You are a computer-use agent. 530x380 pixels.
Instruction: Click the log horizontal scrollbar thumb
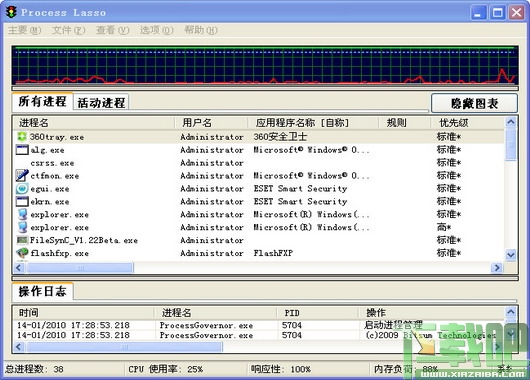[x=125, y=347]
